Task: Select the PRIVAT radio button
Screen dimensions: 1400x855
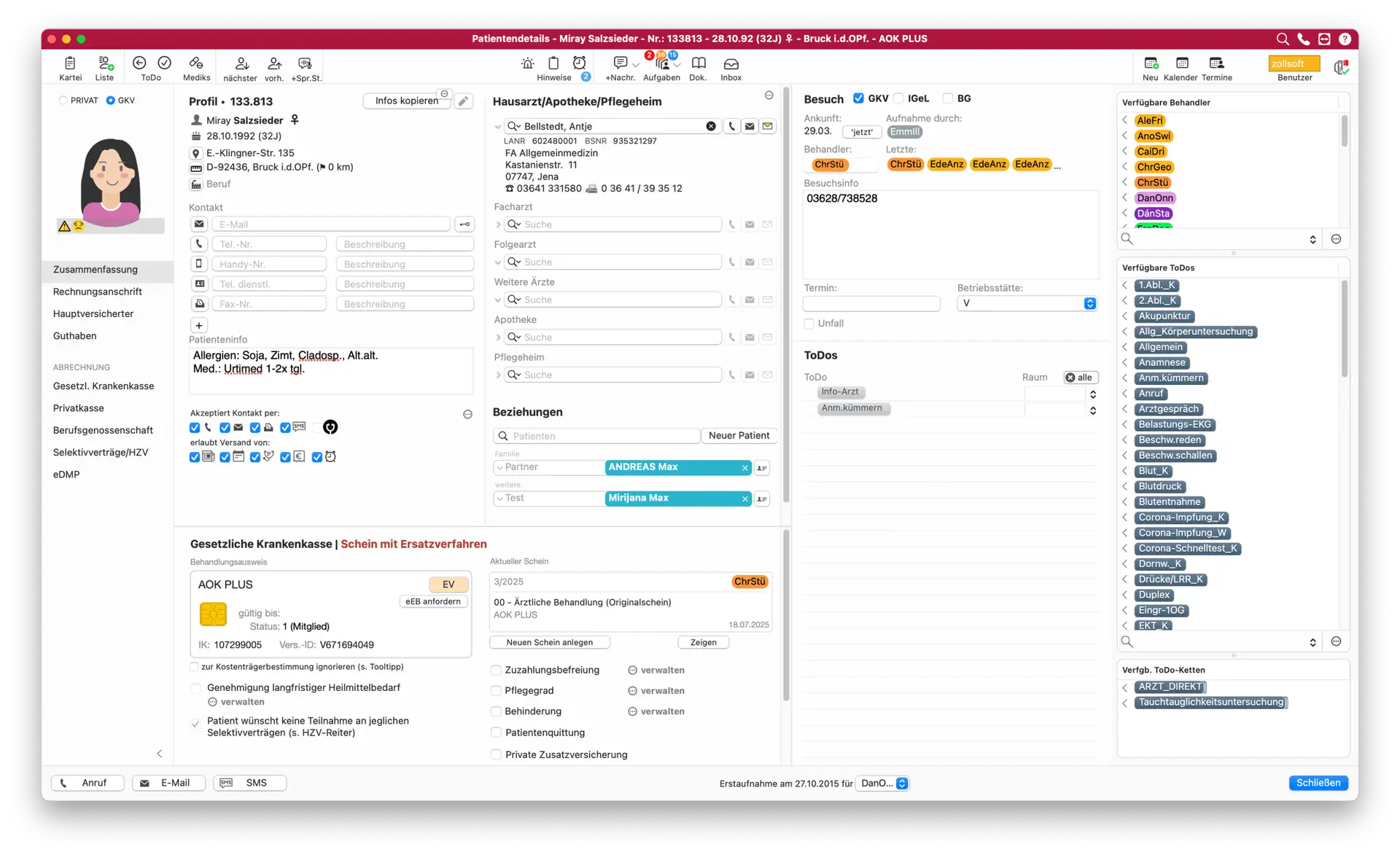Action: (63, 101)
